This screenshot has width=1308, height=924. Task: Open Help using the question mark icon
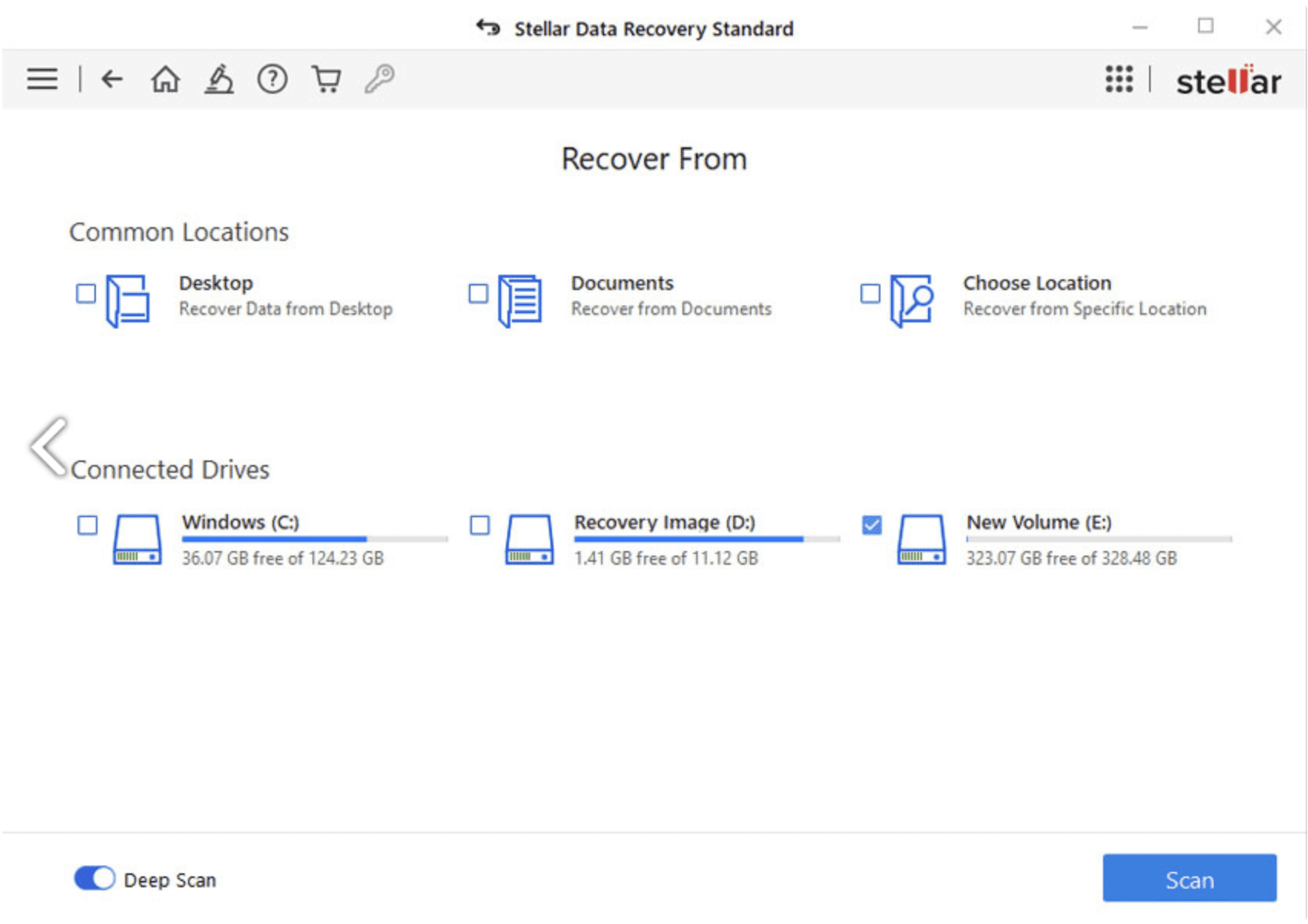(x=272, y=78)
